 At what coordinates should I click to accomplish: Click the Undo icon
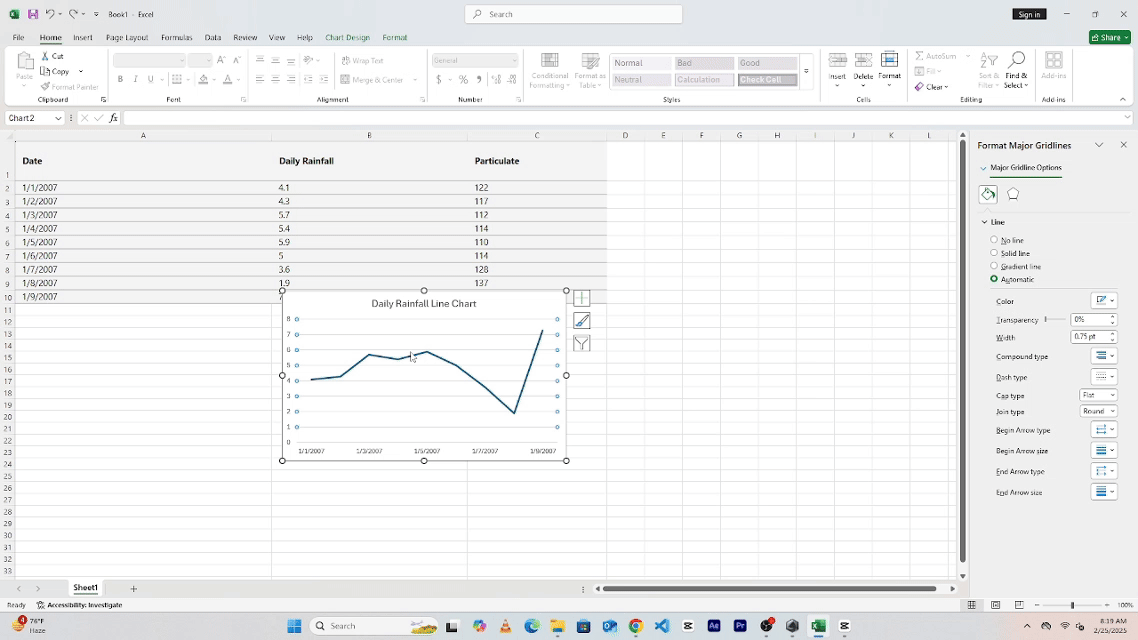pos(50,14)
